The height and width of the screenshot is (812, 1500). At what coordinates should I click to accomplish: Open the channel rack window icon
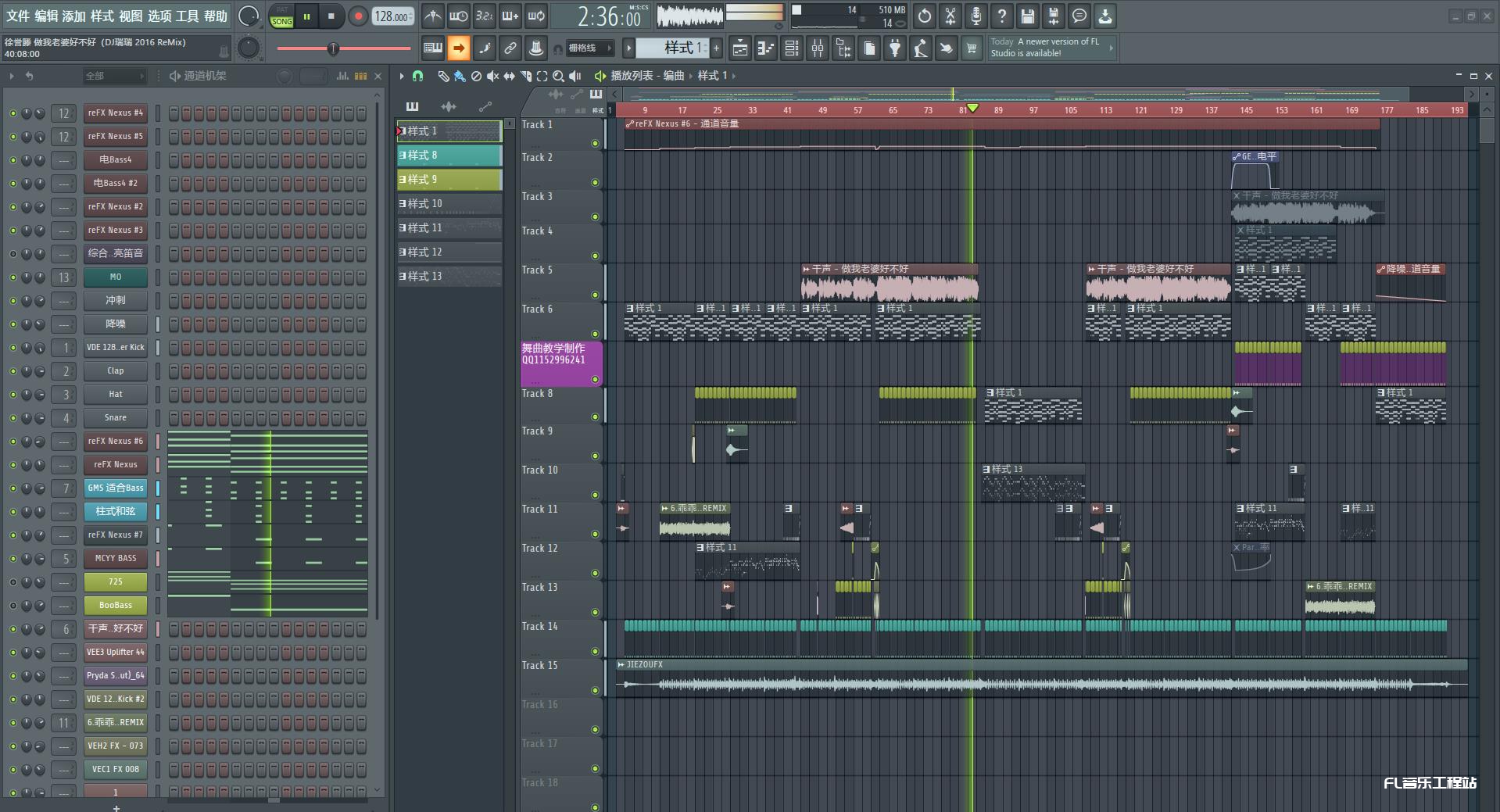[792, 48]
